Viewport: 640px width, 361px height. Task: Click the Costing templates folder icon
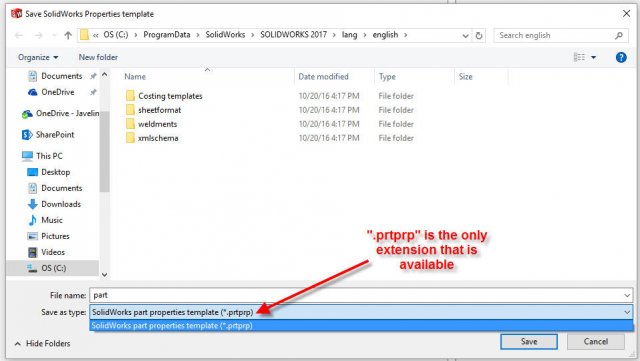tap(130, 96)
